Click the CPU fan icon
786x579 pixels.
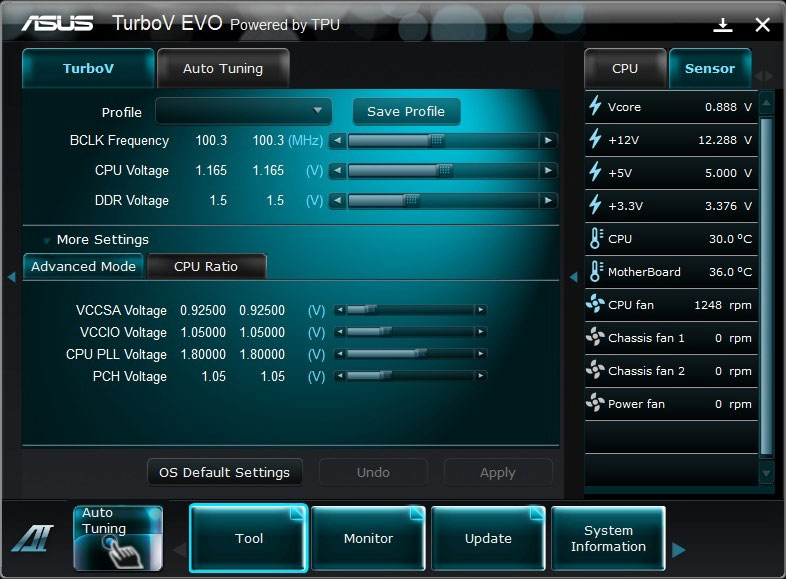click(x=595, y=304)
